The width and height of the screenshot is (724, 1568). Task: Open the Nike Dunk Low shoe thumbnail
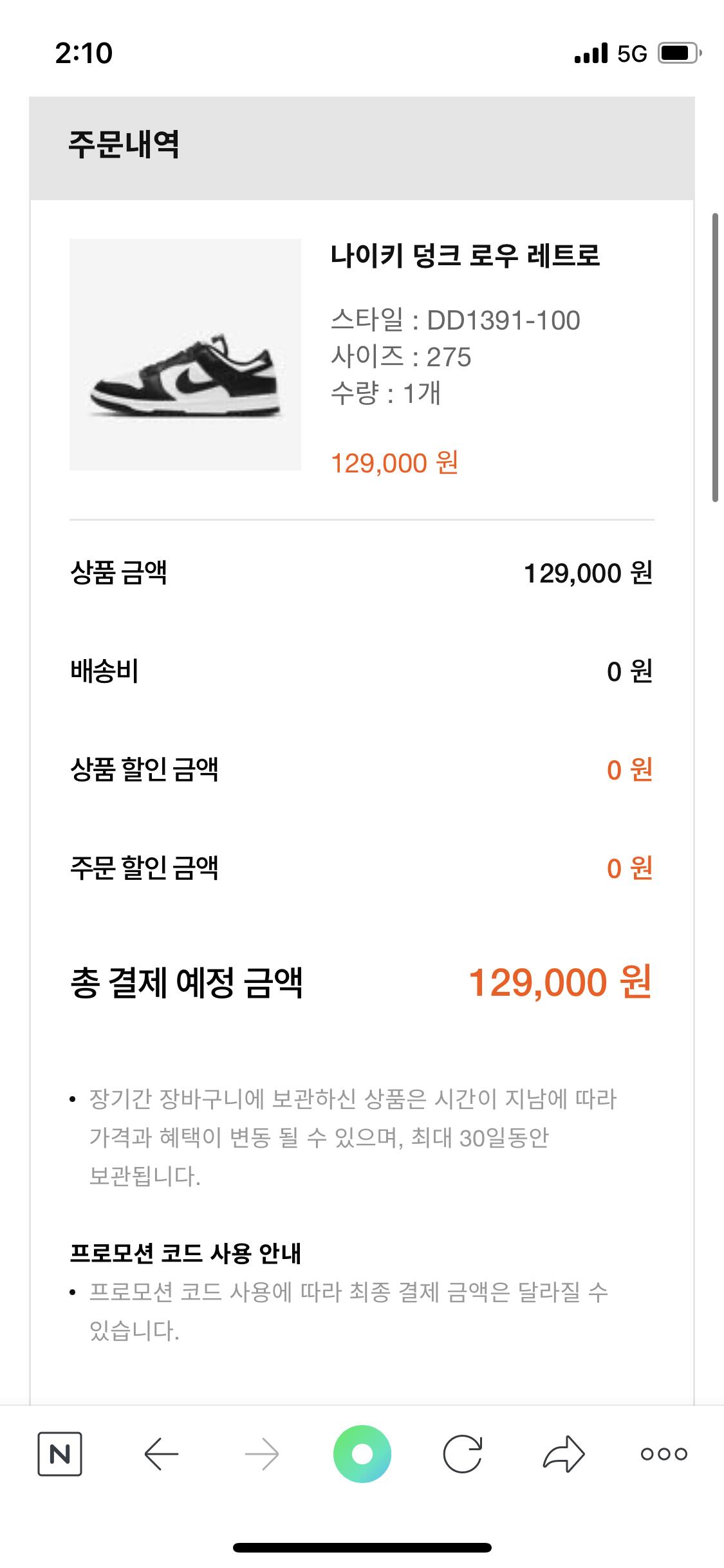[185, 355]
